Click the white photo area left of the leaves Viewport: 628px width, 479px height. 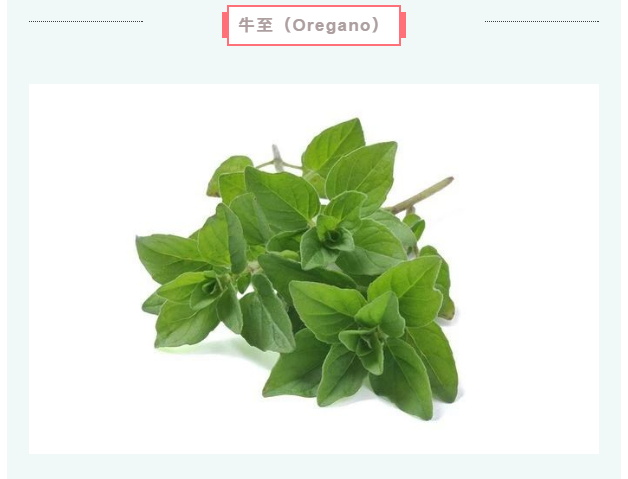click(x=80, y=269)
